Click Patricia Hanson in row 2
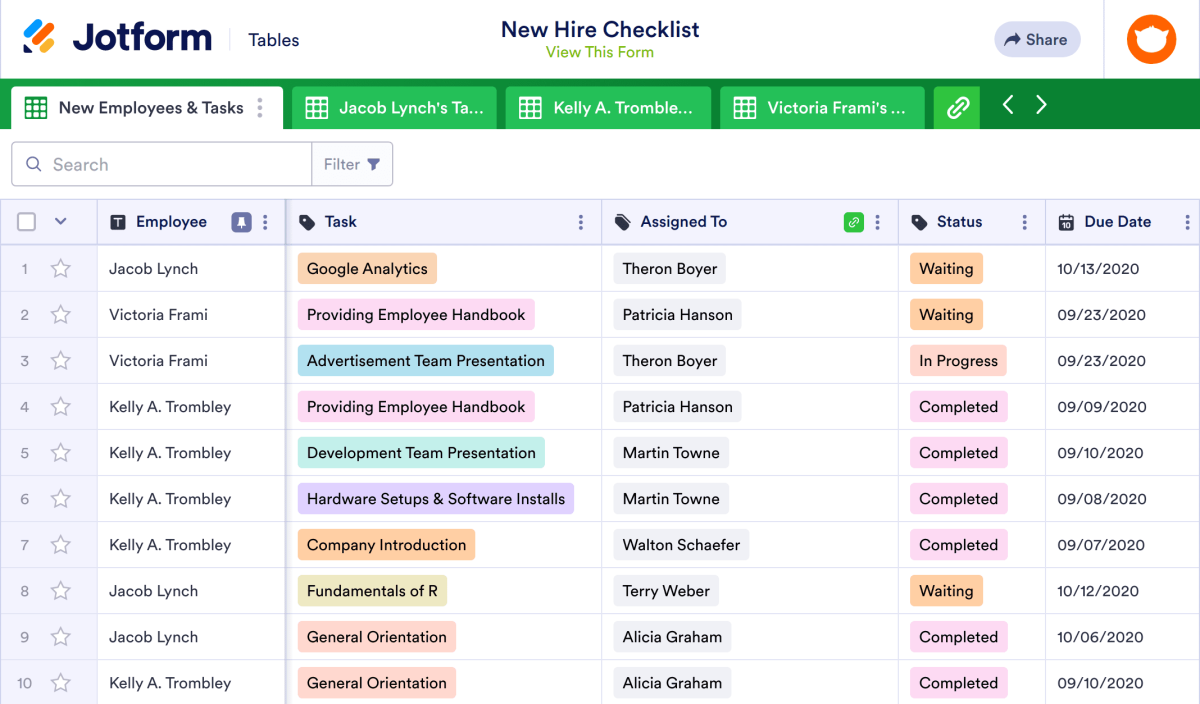Viewport: 1200px width, 704px height. point(677,314)
